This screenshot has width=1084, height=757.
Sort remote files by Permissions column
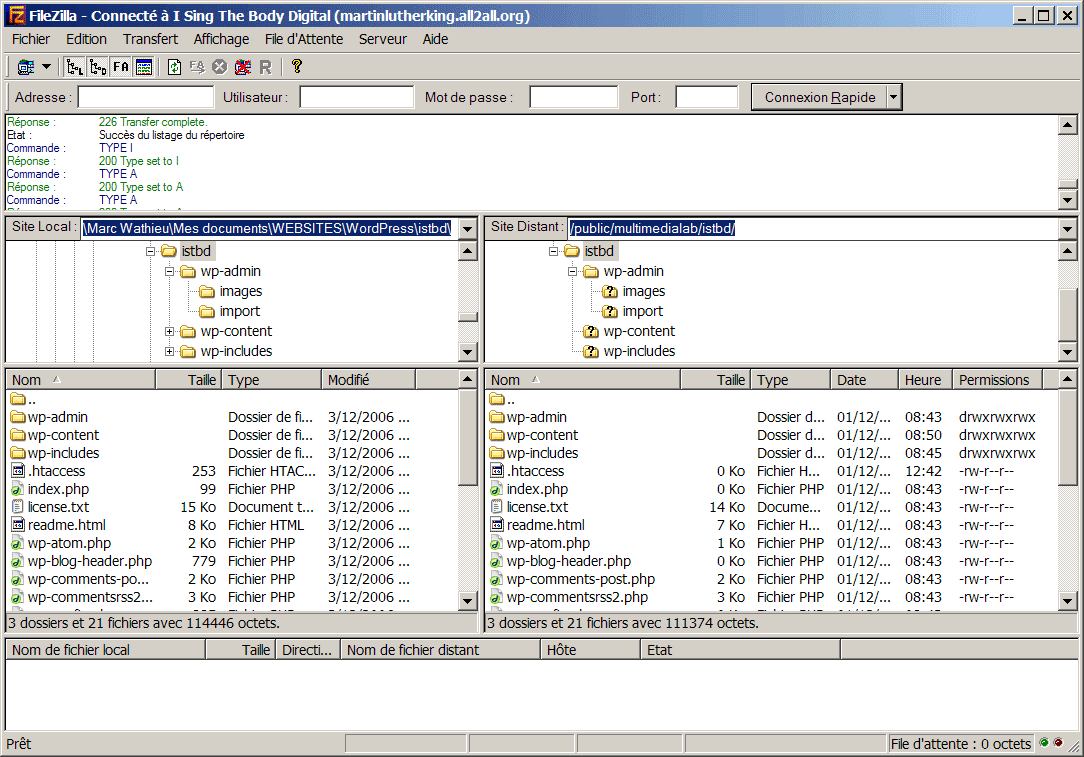(x=998, y=380)
